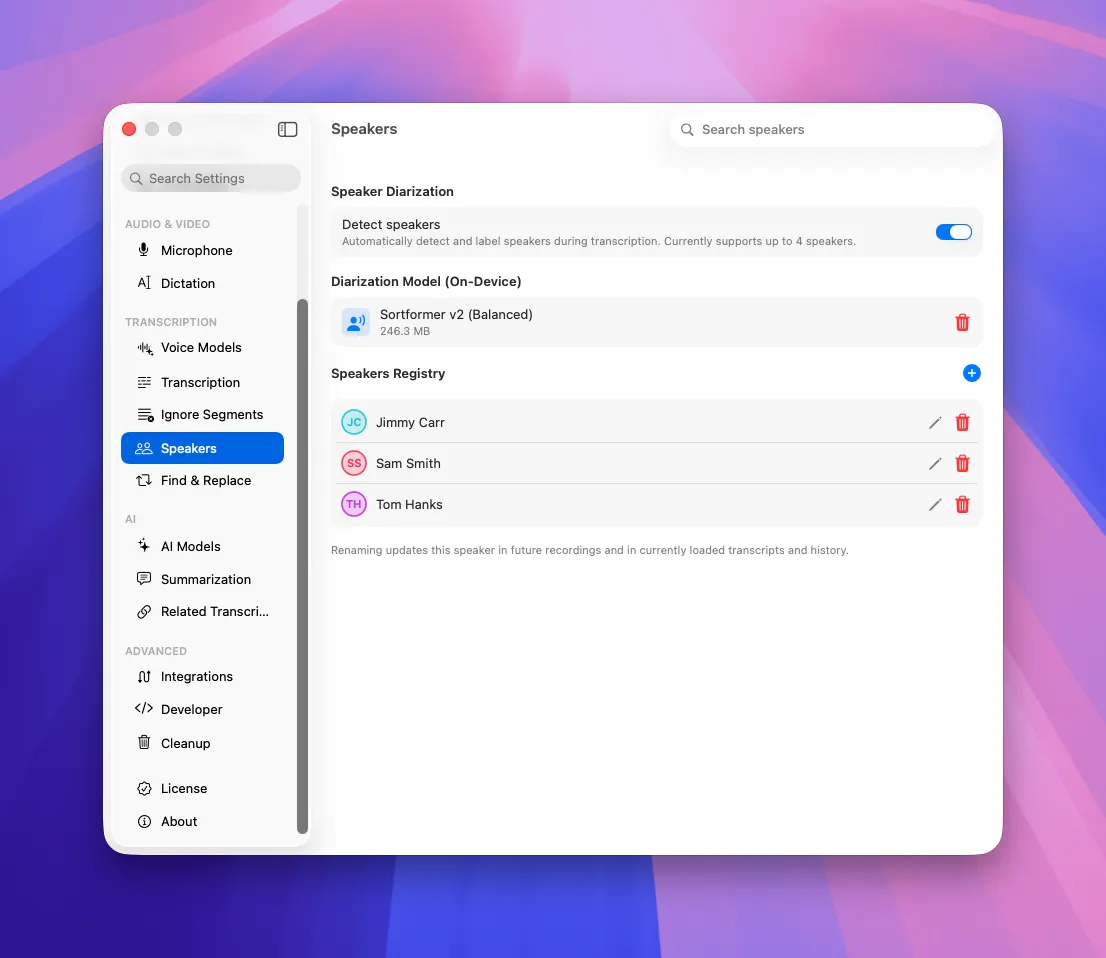This screenshot has height=958, width=1106.
Task: Click the Search speakers field
Action: [831, 130]
